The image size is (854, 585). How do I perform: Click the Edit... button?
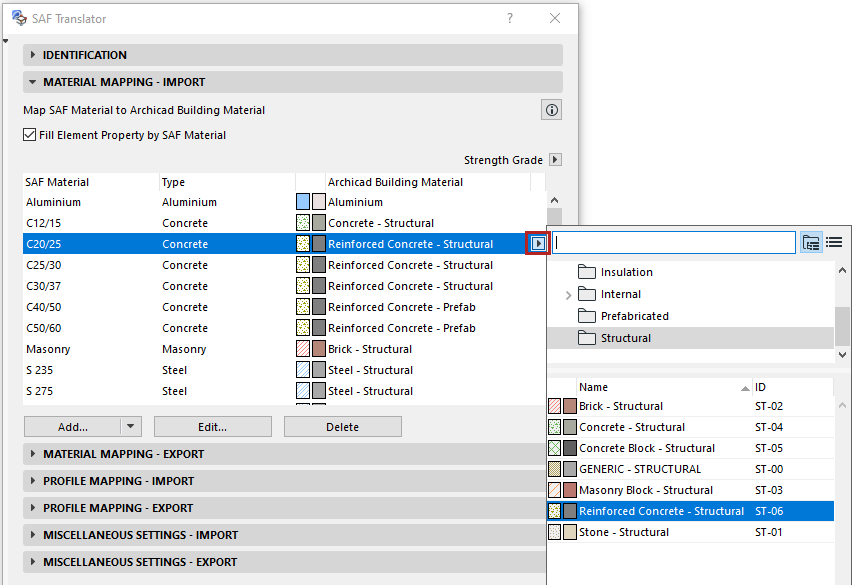[212, 427]
